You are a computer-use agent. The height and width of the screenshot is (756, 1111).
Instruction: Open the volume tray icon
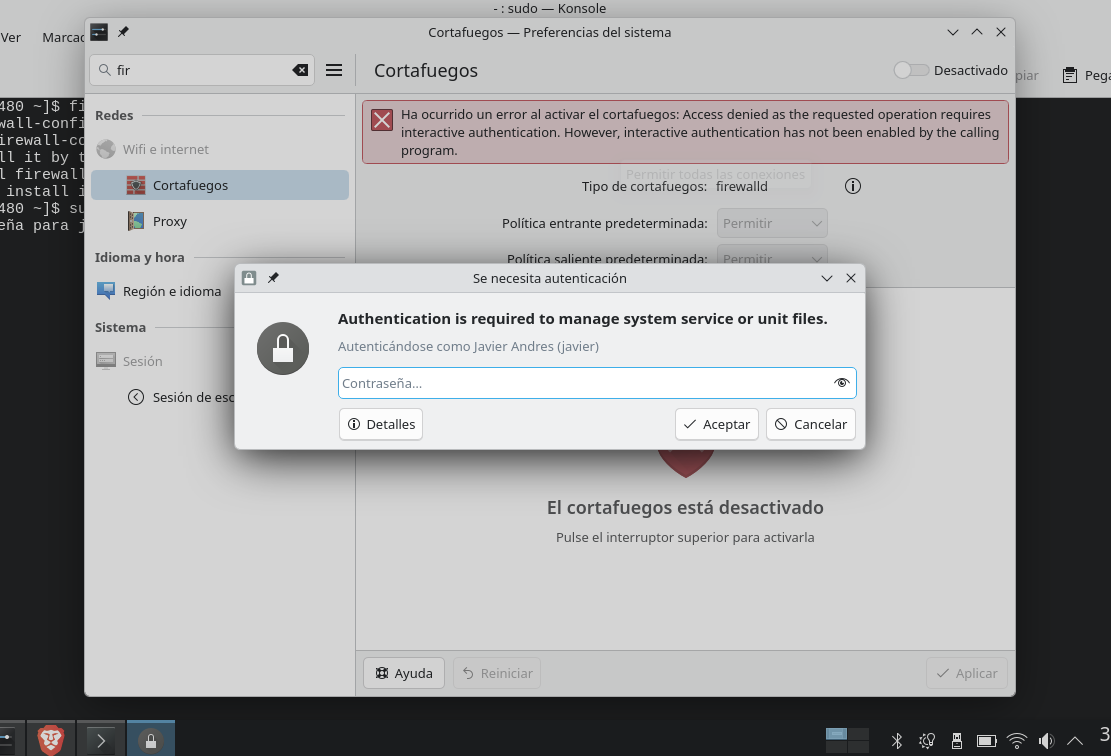pos(1046,741)
